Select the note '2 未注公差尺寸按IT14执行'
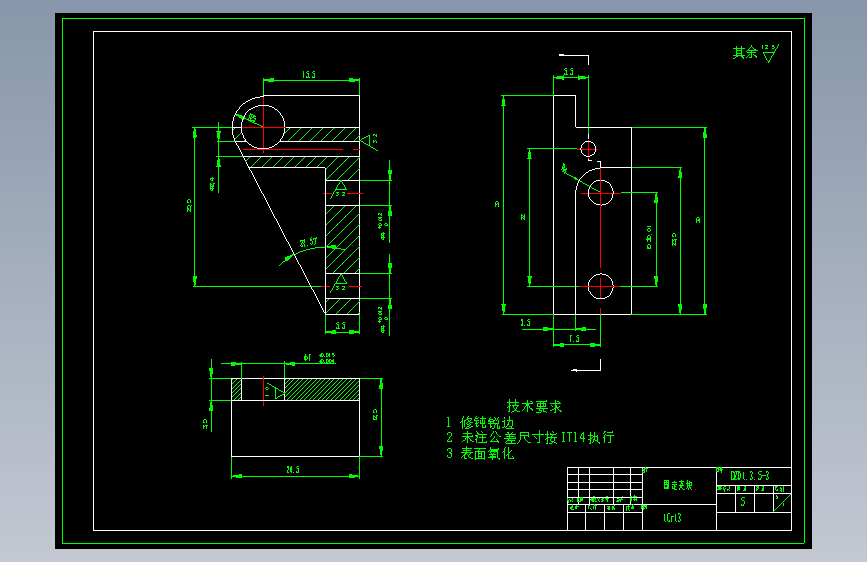This screenshot has height=562, width=867. click(x=530, y=438)
